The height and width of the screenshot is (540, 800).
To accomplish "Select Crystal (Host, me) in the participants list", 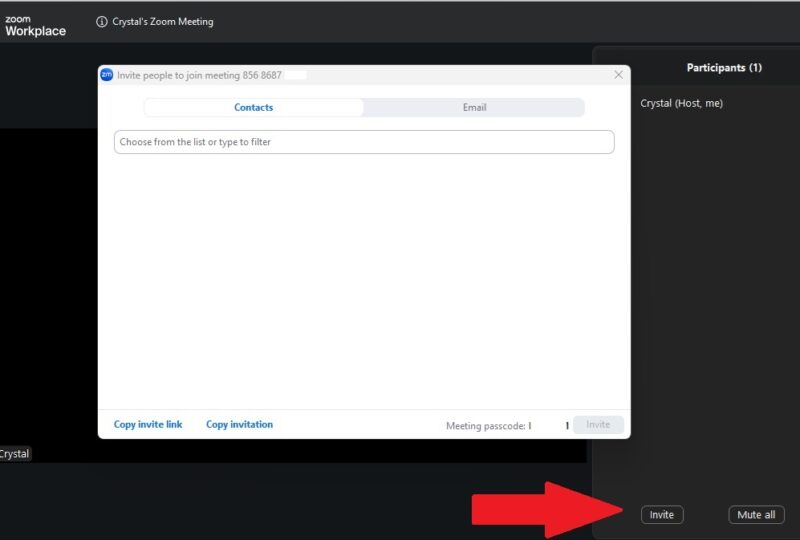I will (x=681, y=103).
